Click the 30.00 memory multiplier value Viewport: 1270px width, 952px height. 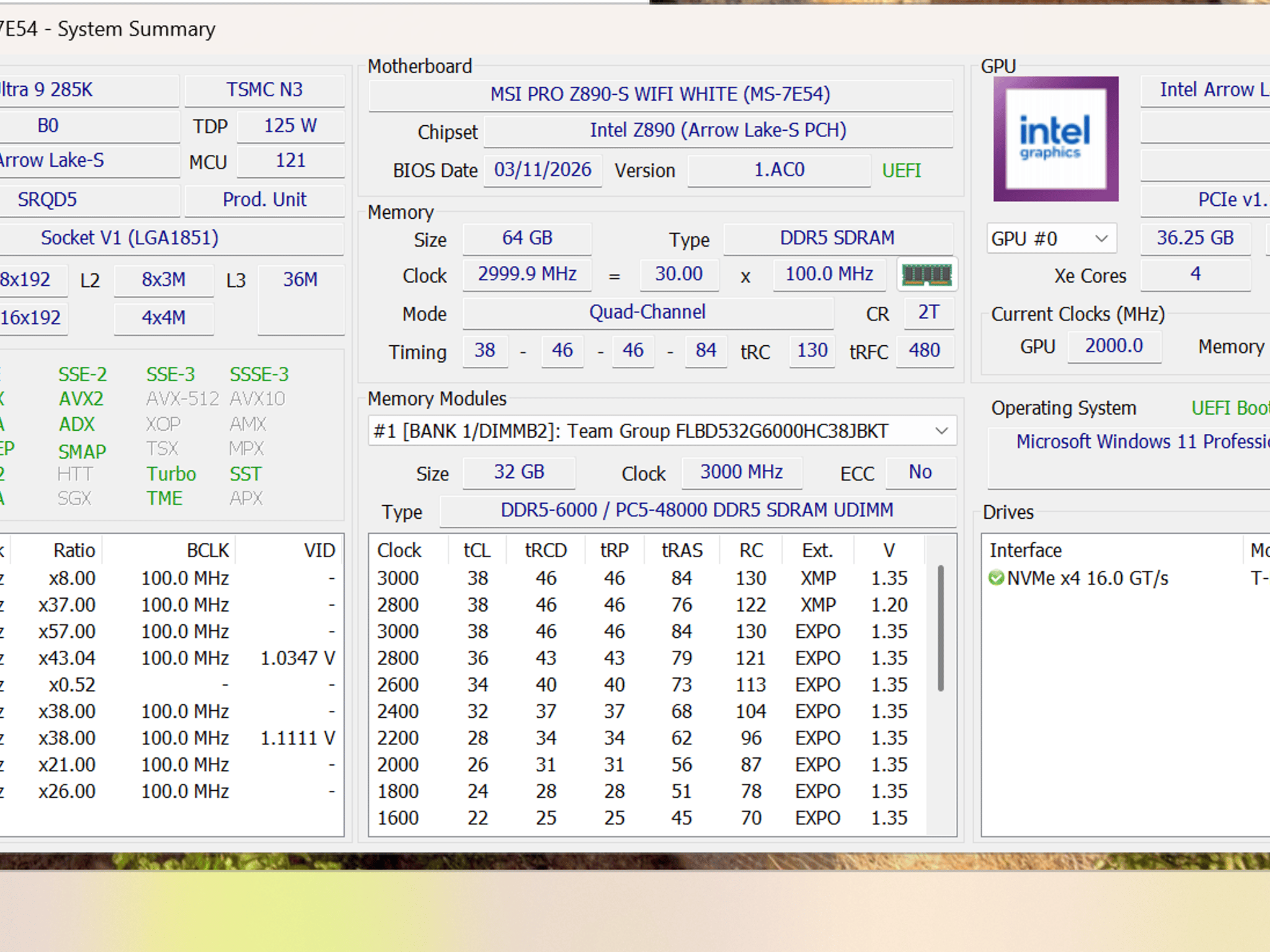(679, 274)
